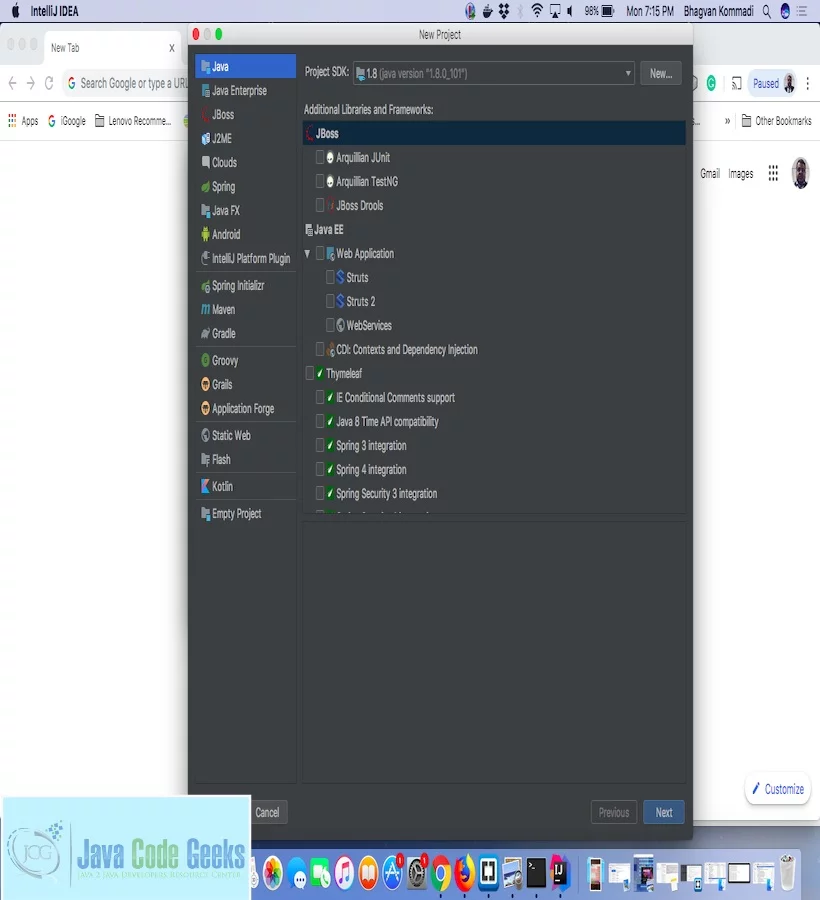
Task: Click Customize button on Chrome new tab
Action: (778, 789)
